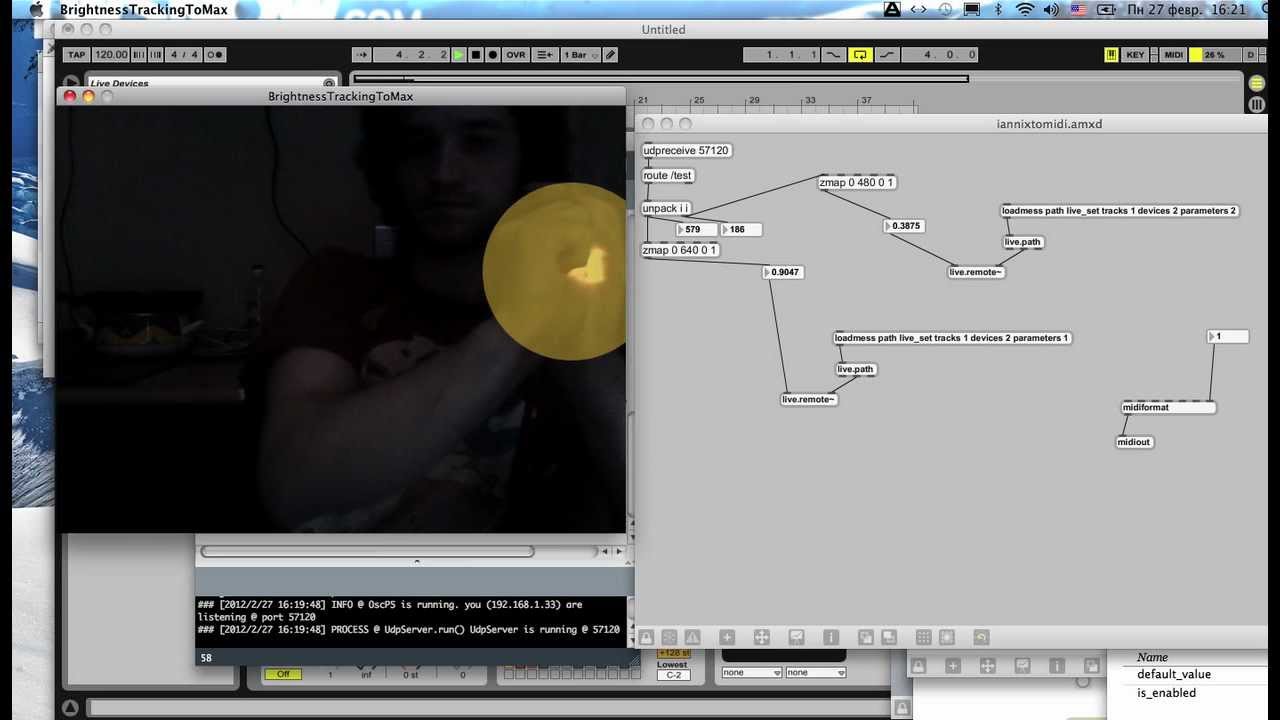Select the midiformat object
Screen dimensions: 1280x720
1168,408
